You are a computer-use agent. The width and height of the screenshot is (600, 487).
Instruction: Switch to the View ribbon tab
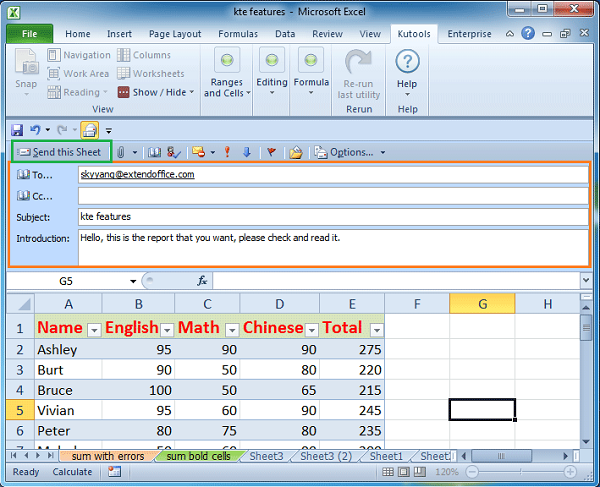(370, 34)
